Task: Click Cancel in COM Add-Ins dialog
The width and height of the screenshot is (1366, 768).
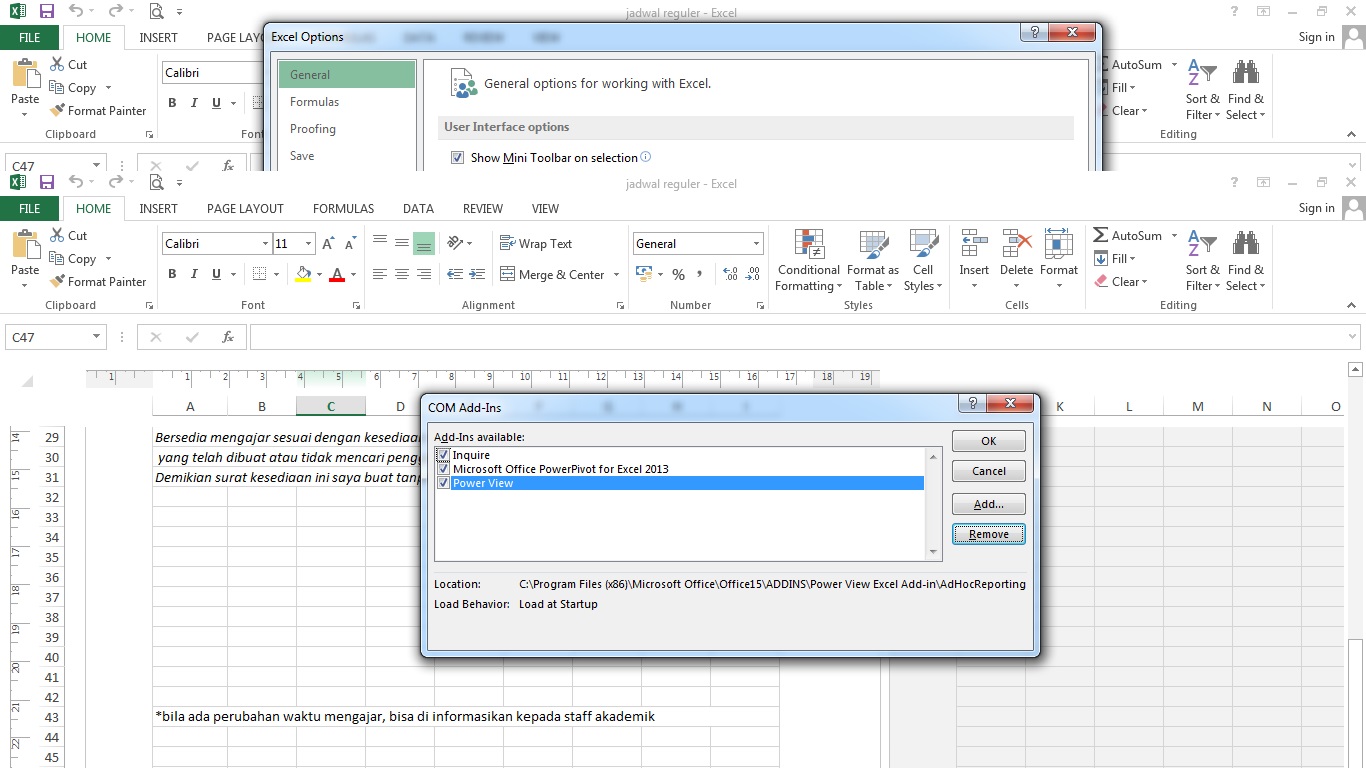Action: pos(989,471)
